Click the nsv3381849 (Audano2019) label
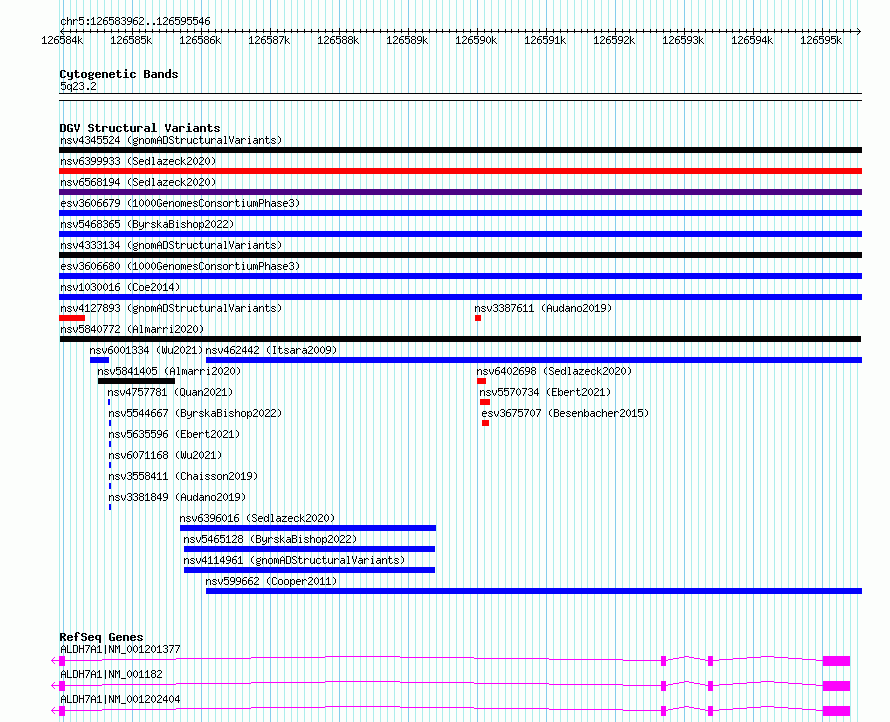 177,497
